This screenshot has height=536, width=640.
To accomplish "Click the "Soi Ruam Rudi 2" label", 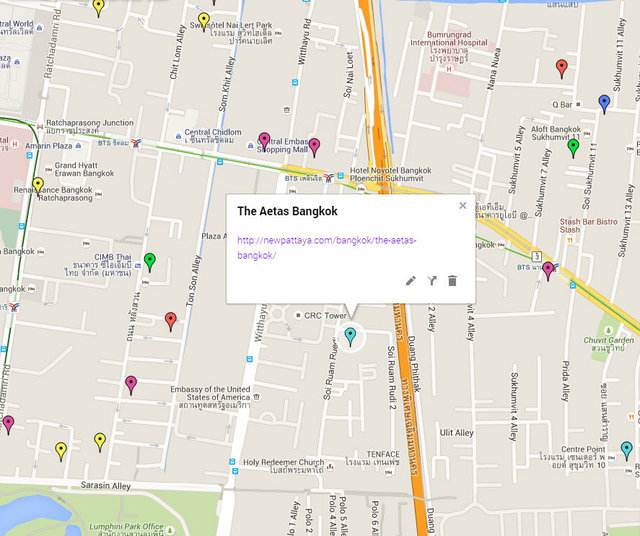I will tap(391, 378).
